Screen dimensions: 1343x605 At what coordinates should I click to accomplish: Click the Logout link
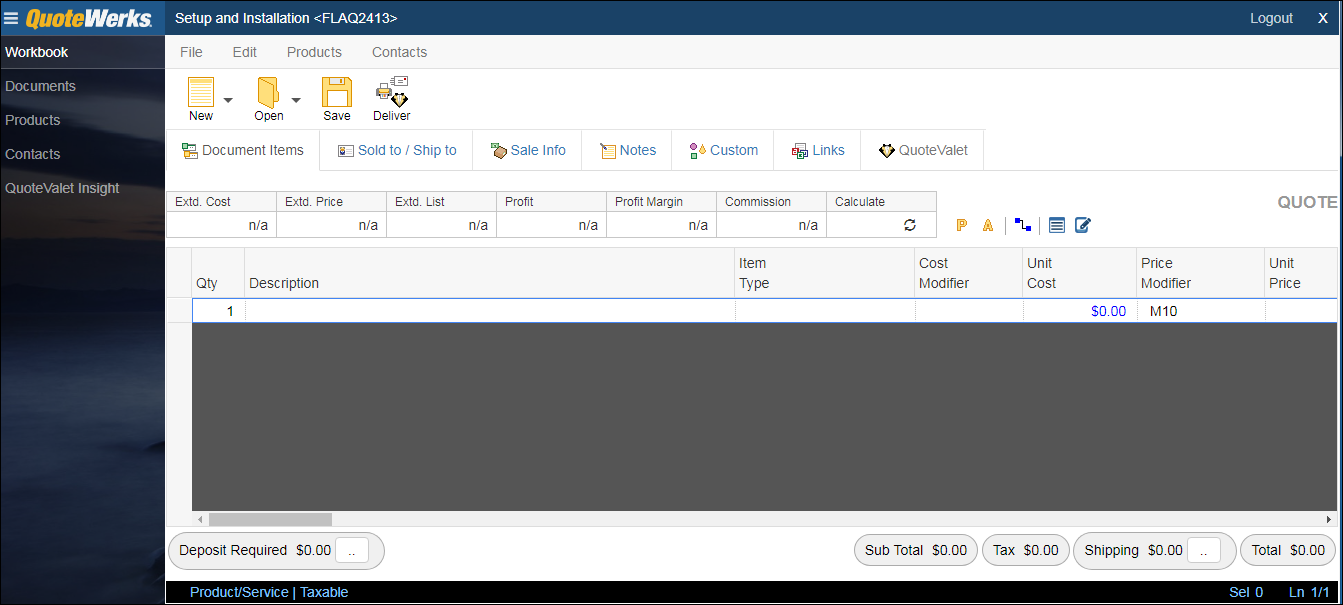click(x=1271, y=18)
